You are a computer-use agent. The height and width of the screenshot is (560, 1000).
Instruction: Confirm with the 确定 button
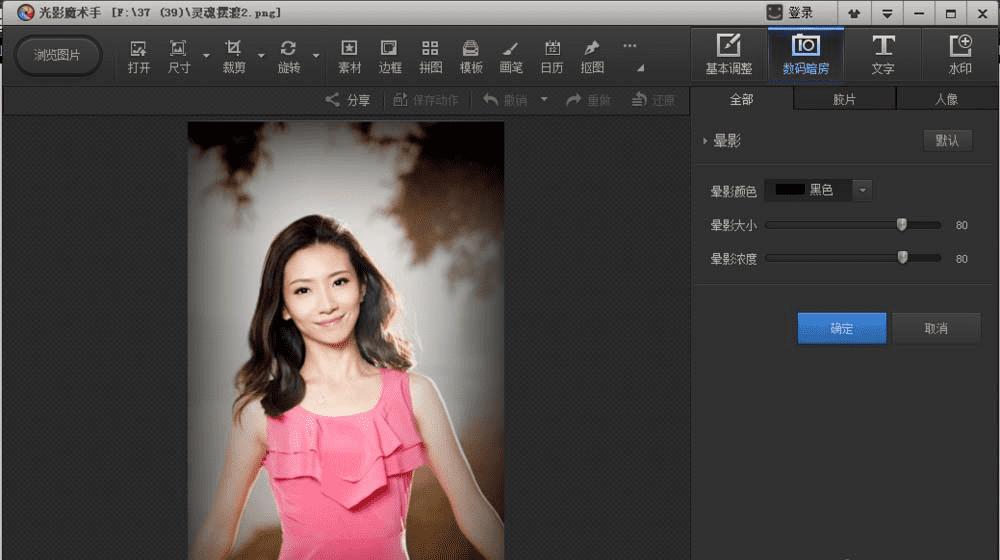pos(842,328)
